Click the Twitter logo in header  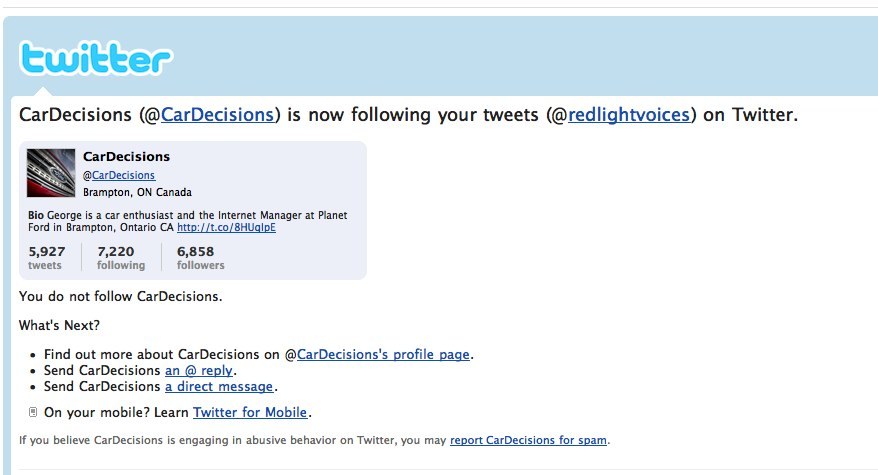click(x=96, y=58)
